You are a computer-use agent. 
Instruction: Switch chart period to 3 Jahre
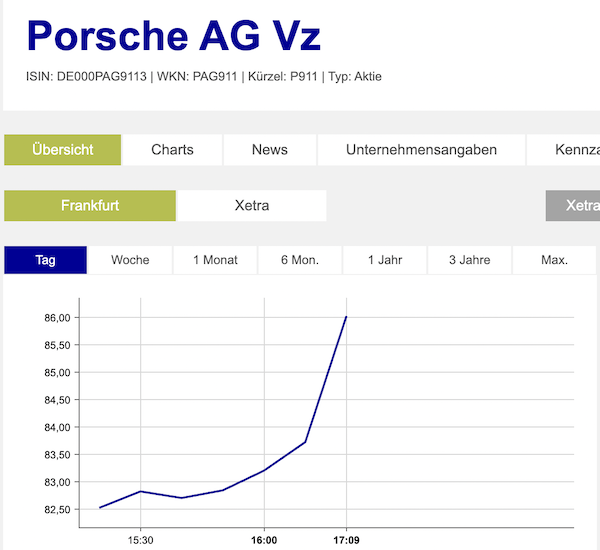pos(470,260)
